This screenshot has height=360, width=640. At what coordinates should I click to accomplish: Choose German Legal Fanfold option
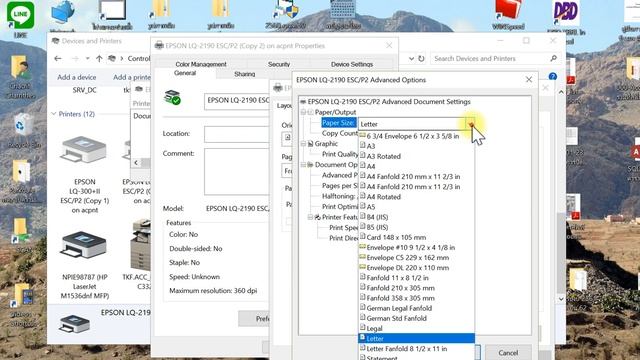(399, 308)
